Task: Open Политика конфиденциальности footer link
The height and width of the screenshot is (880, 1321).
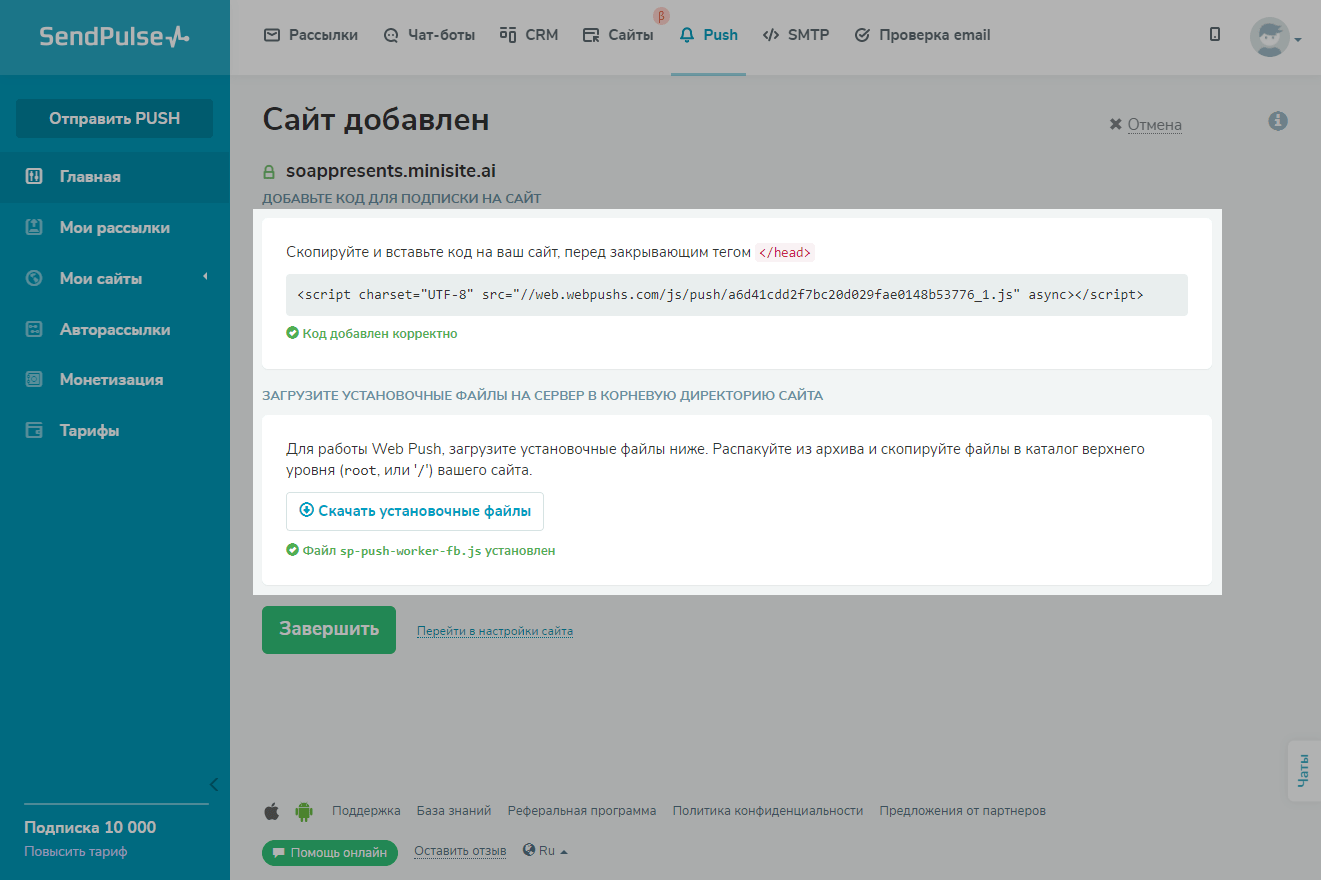Action: [x=768, y=811]
